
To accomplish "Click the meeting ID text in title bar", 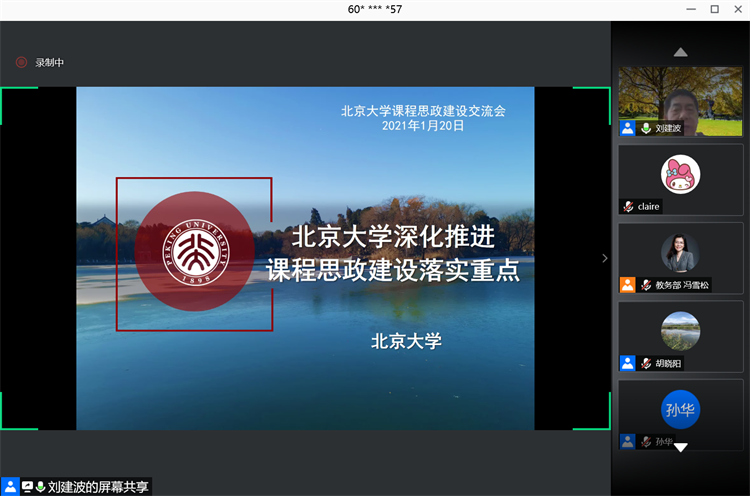I will (375, 10).
